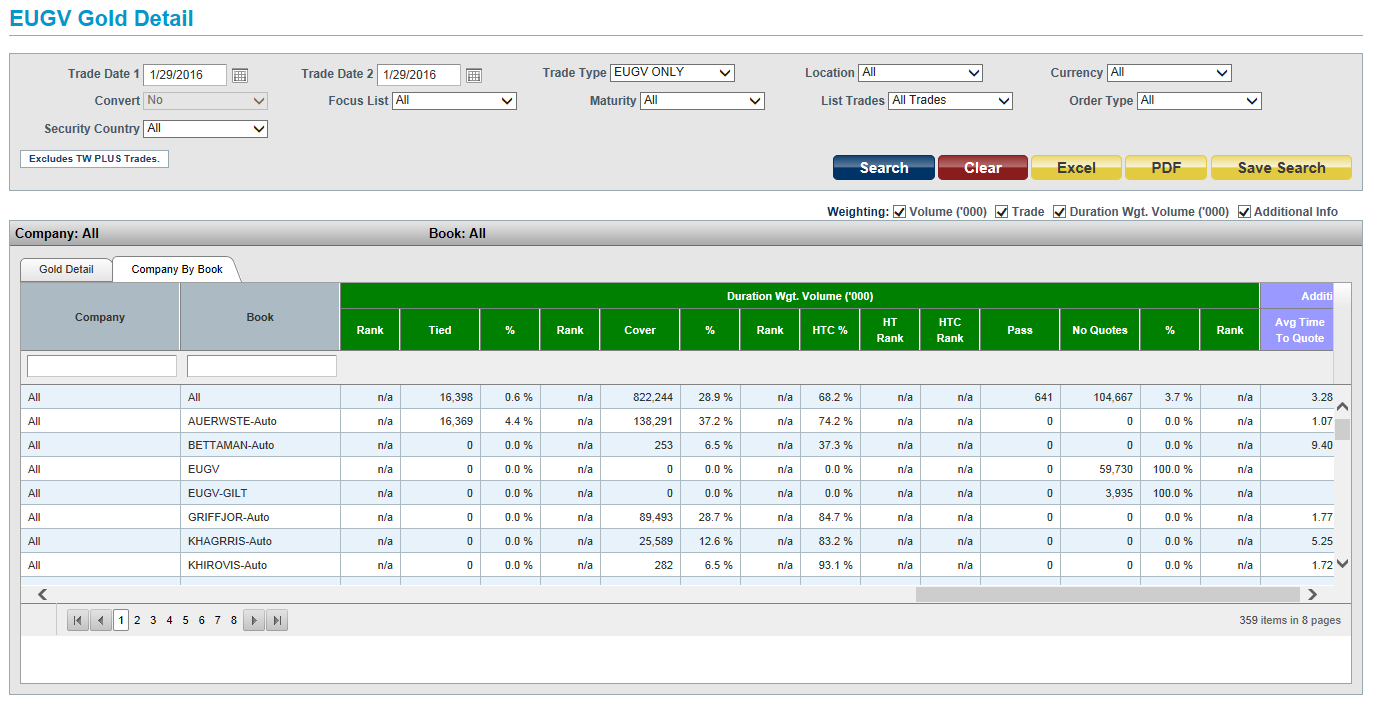Click the red Clear button

click(x=983, y=168)
